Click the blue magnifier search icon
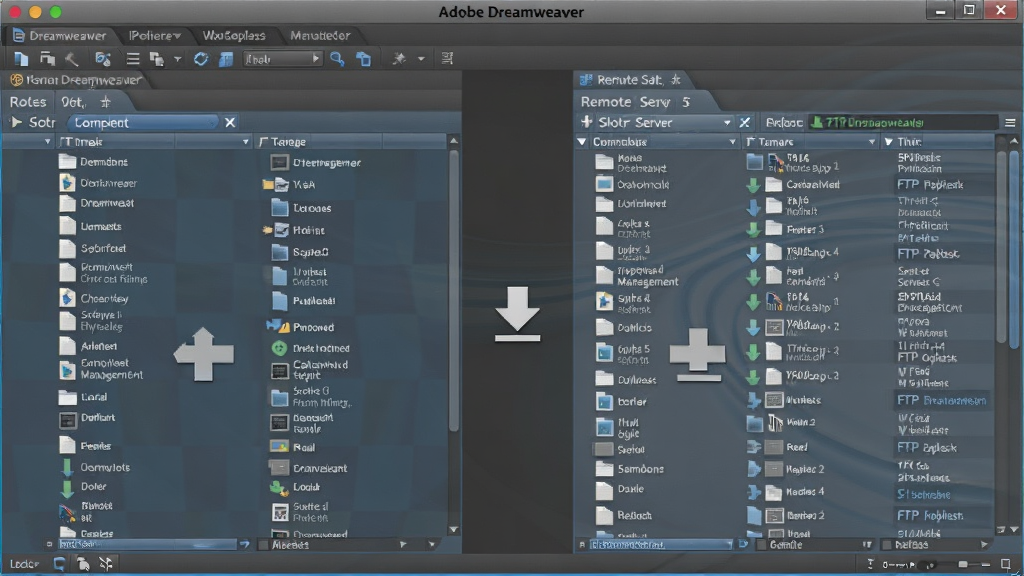Viewport: 1024px width, 576px height. tap(337, 59)
